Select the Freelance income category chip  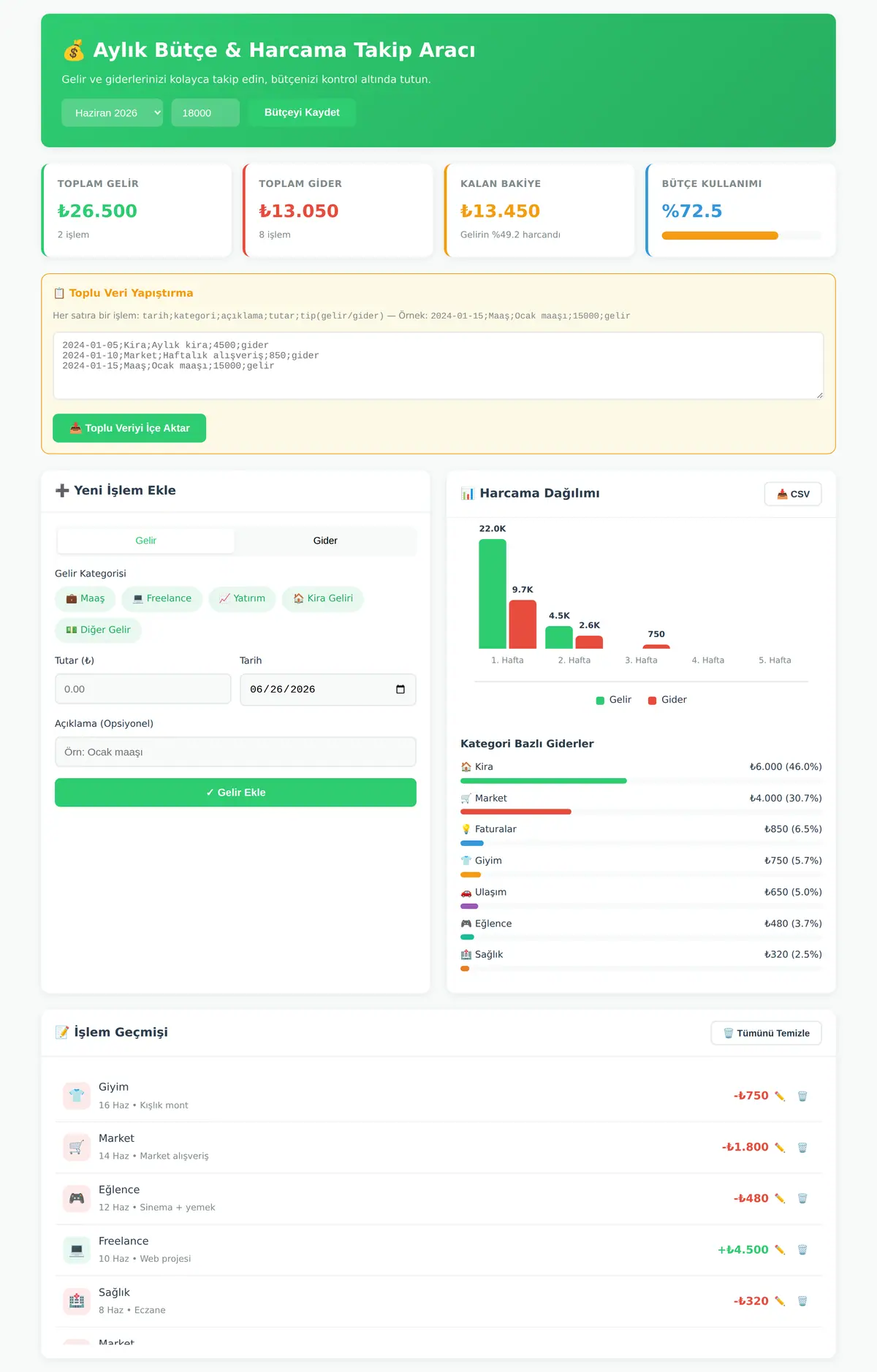[162, 598]
